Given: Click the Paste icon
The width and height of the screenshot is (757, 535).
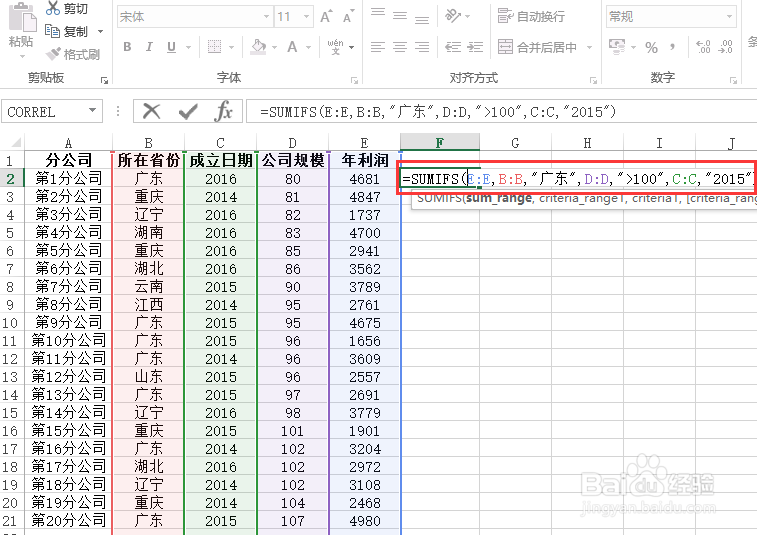Looking at the screenshot, I should pyautogui.click(x=22, y=18).
